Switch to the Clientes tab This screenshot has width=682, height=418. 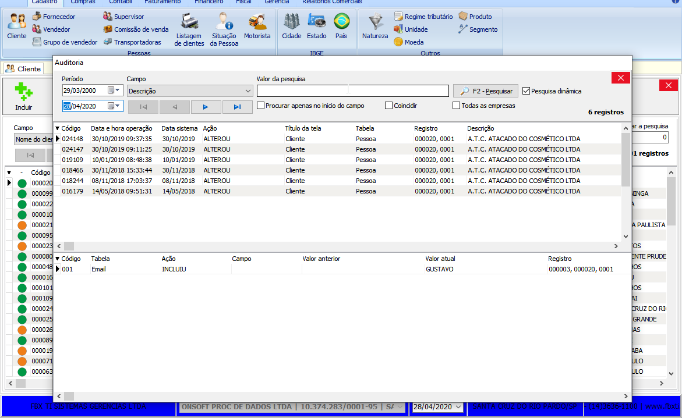[x=24, y=69]
